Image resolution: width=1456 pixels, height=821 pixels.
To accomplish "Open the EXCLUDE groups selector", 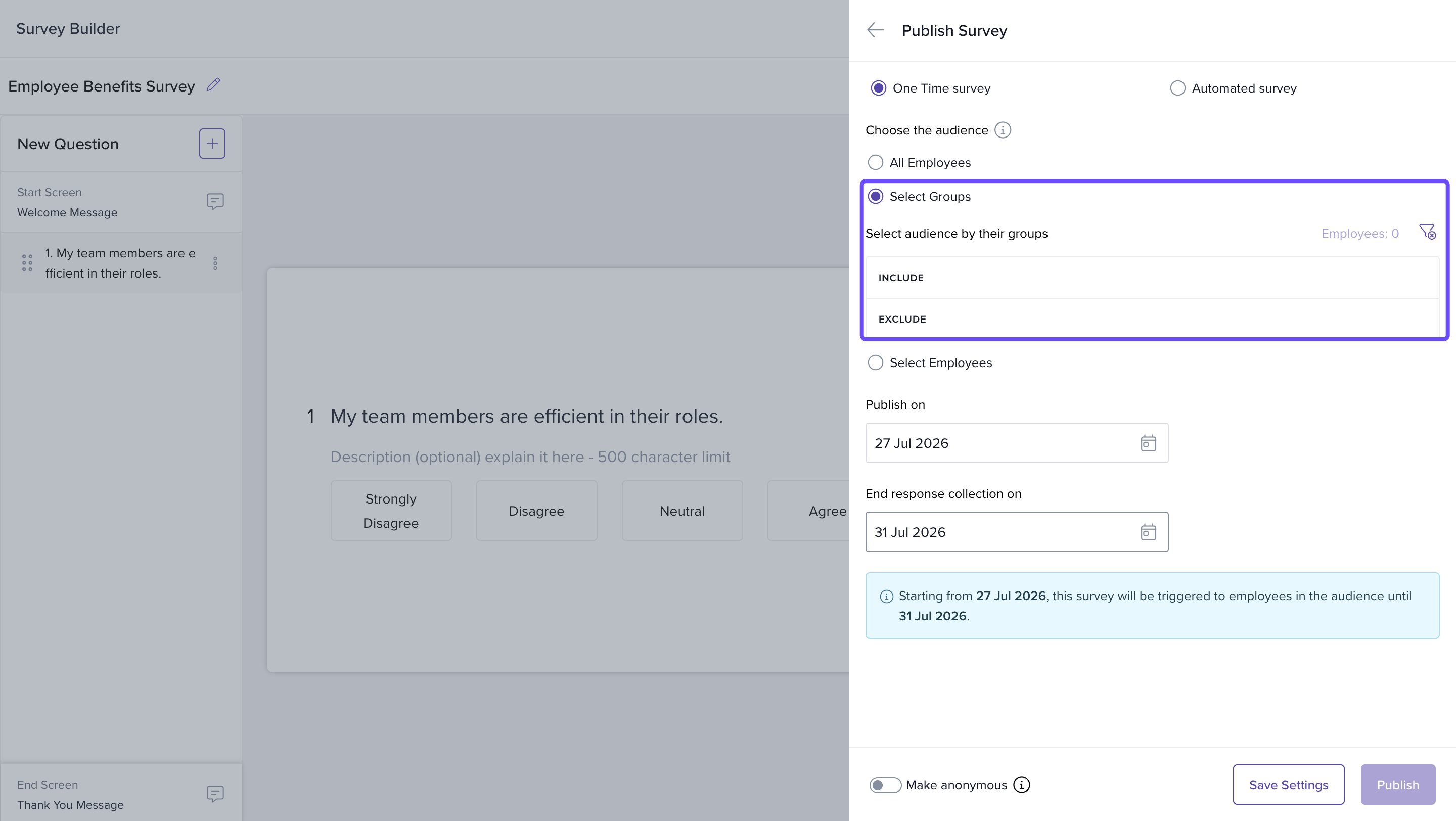I will [1152, 318].
